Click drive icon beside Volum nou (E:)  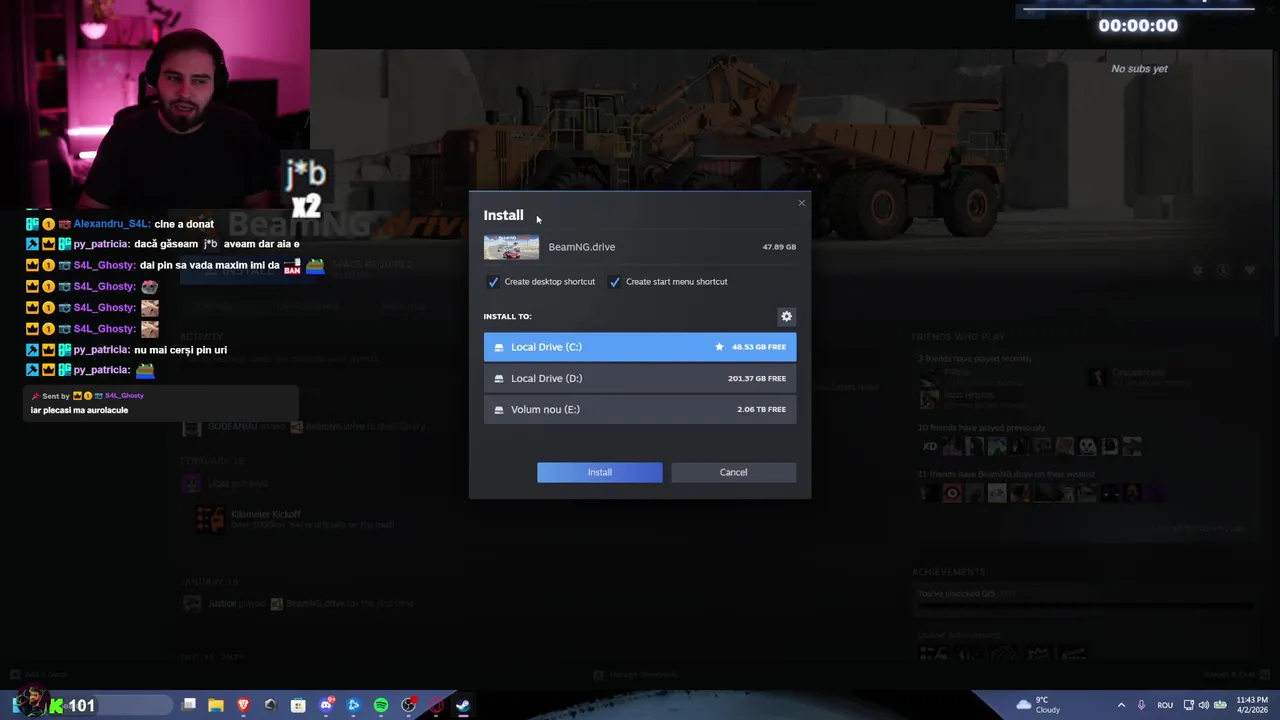[x=499, y=410]
